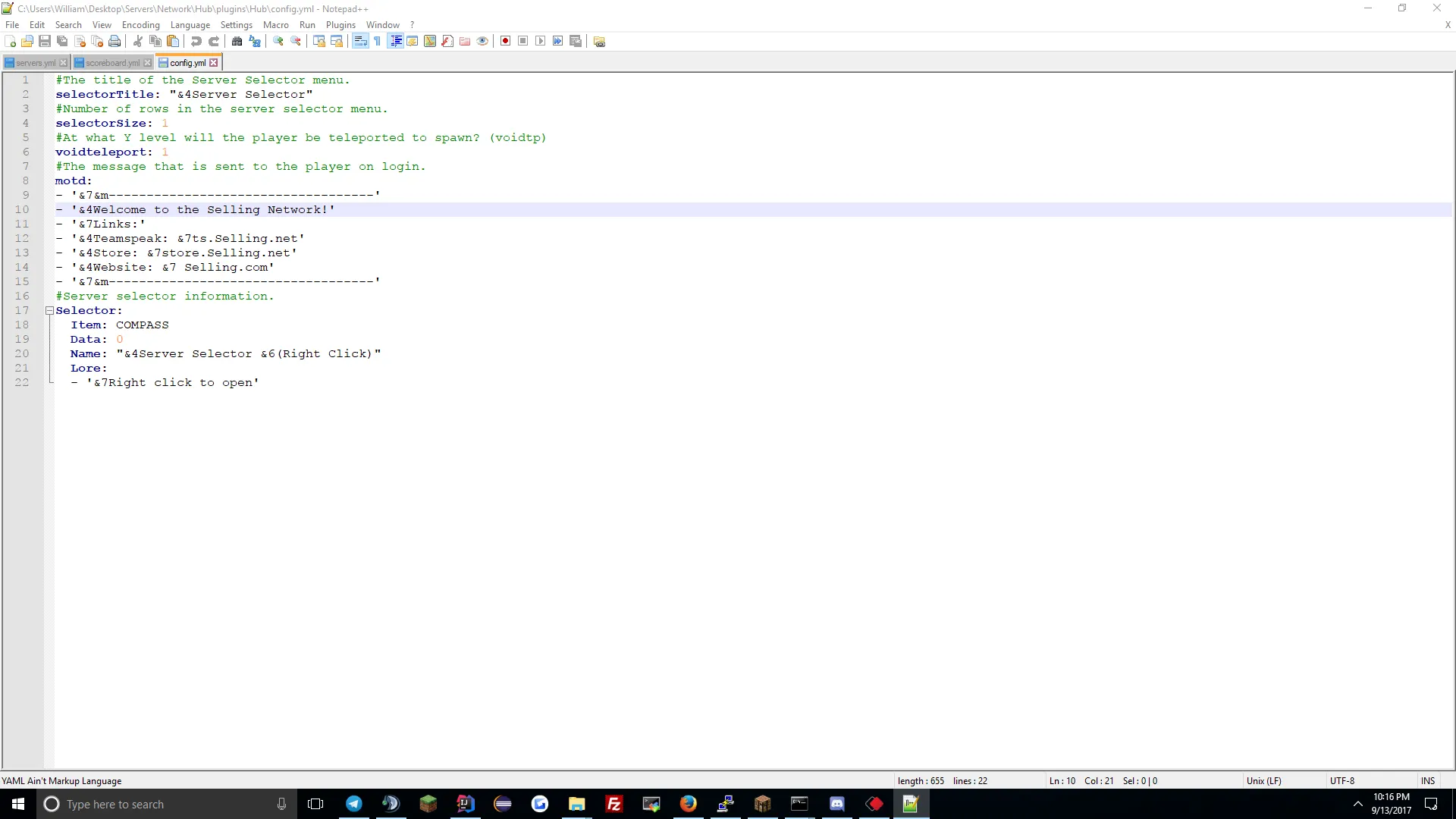Open the Language menu
The height and width of the screenshot is (819, 1456).
click(x=190, y=25)
